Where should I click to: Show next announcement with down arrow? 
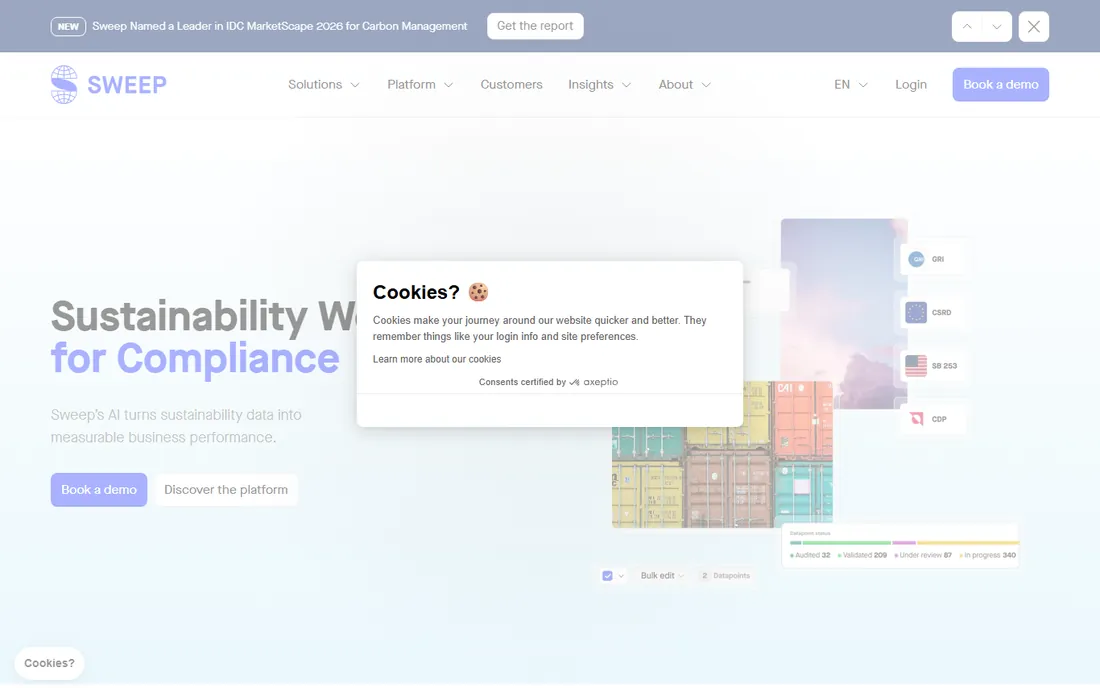pyautogui.click(x=996, y=27)
